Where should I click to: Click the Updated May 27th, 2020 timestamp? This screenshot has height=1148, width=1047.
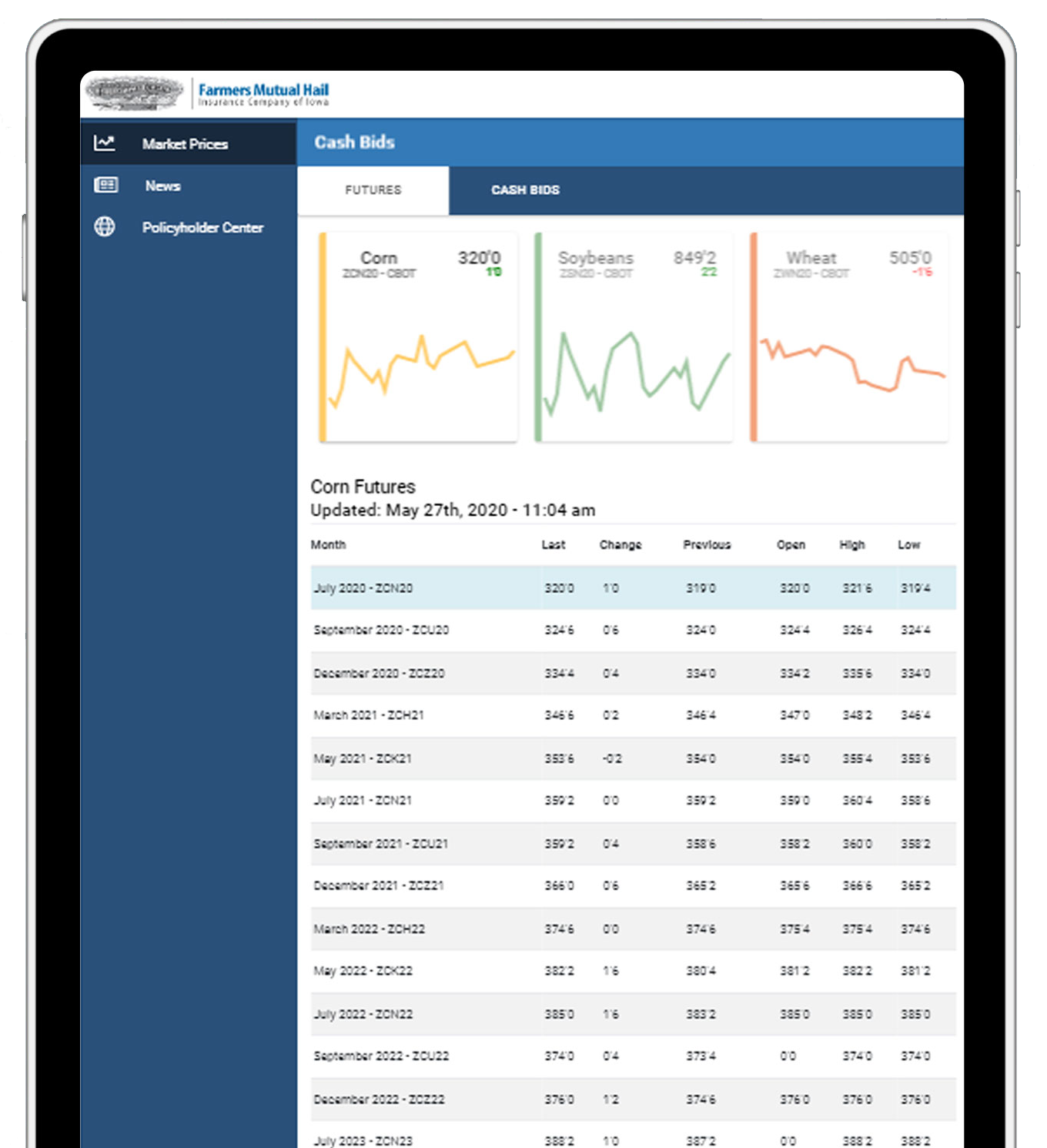point(453,510)
